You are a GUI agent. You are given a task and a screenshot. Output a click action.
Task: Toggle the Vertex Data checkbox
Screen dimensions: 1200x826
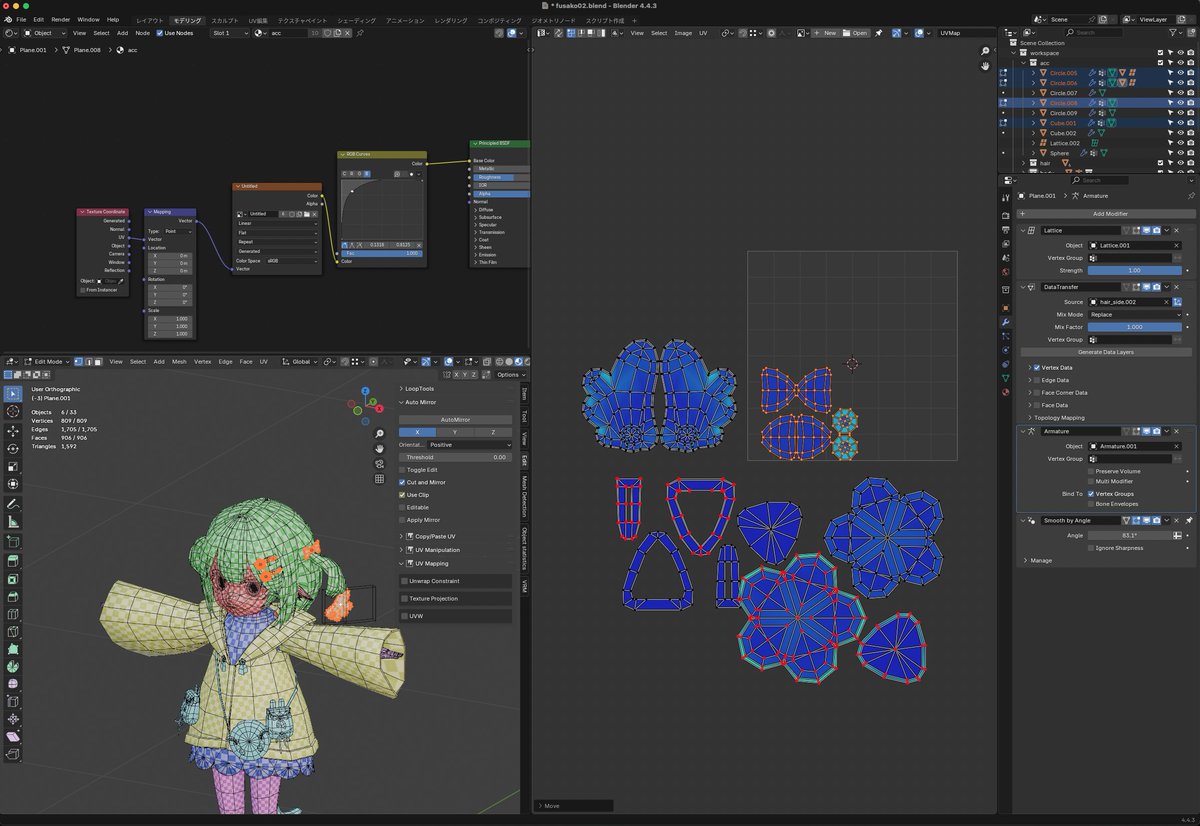[x=1037, y=368]
